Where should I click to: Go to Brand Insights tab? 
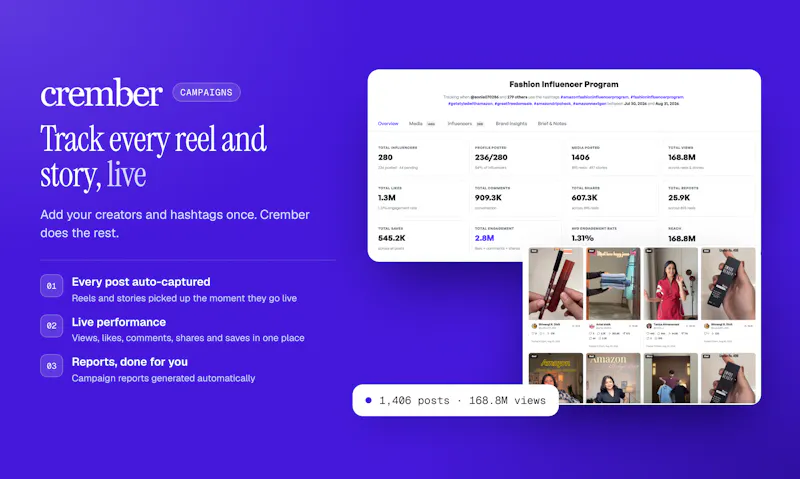coord(511,123)
